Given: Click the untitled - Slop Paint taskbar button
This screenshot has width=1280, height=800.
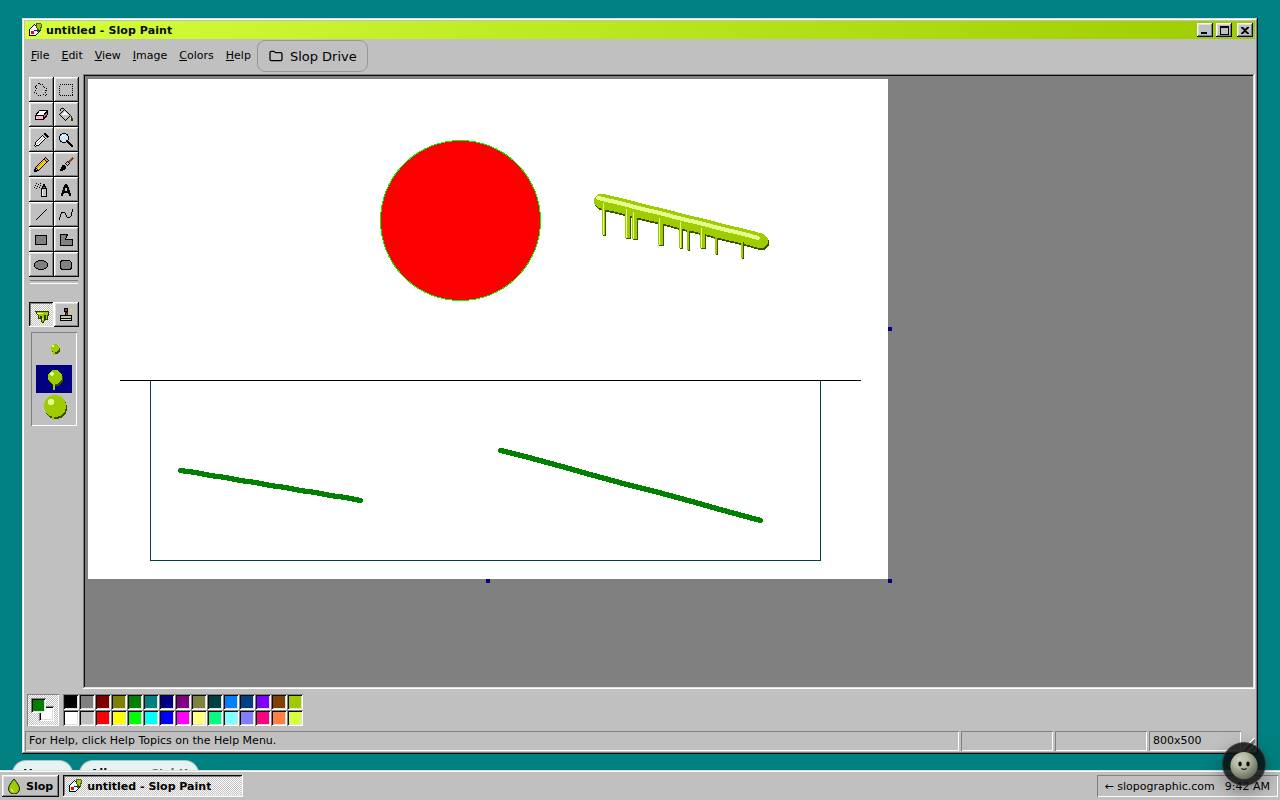Looking at the screenshot, I should coord(153,786).
